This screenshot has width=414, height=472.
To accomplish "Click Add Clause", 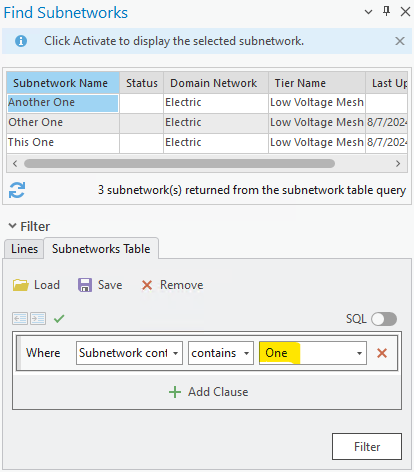I will [209, 392].
